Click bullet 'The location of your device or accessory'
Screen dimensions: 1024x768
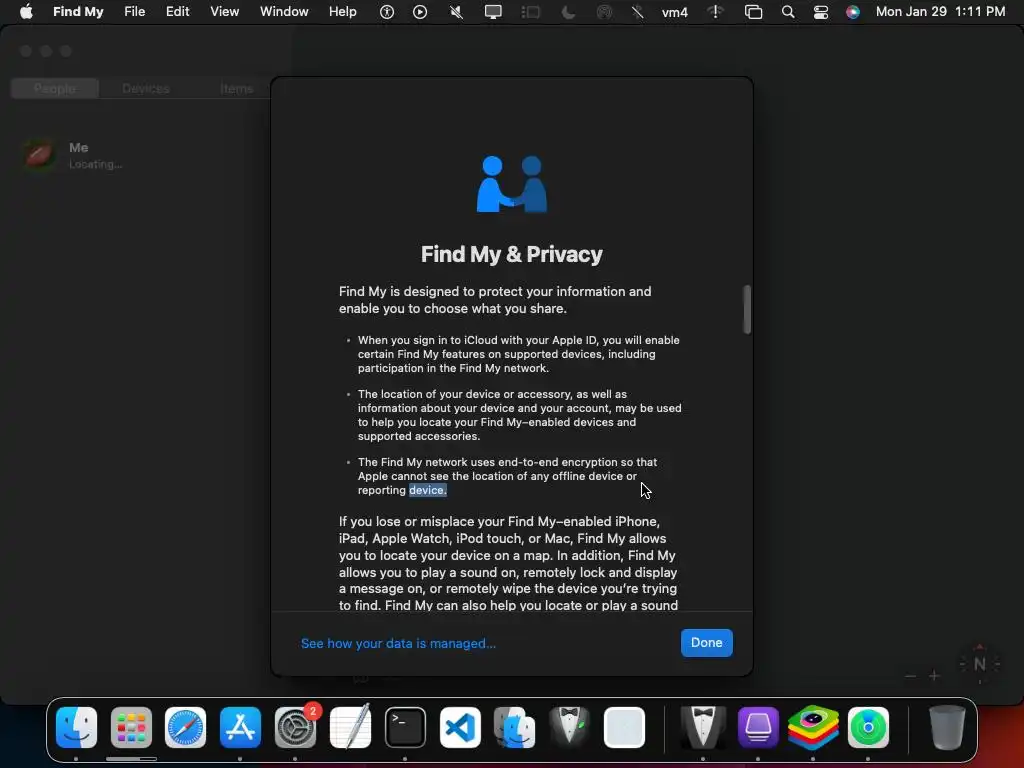pos(519,415)
